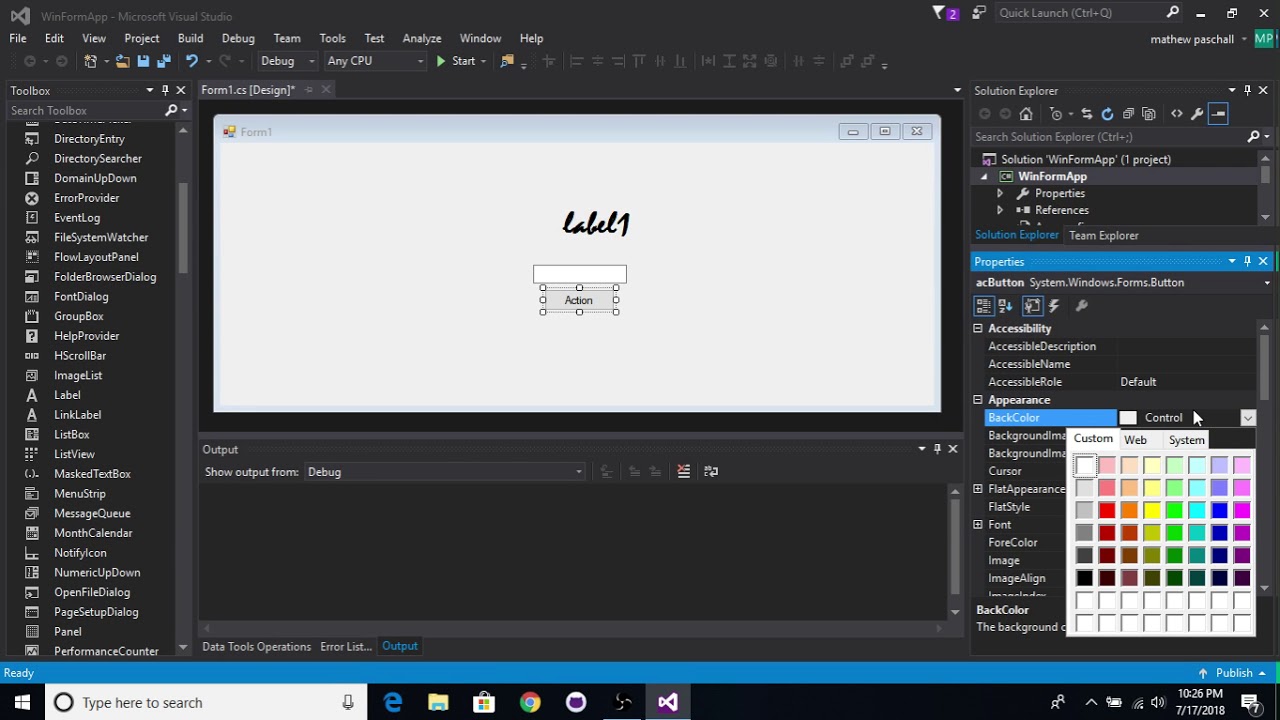Click Chrome icon in the taskbar

pyautogui.click(x=530, y=702)
